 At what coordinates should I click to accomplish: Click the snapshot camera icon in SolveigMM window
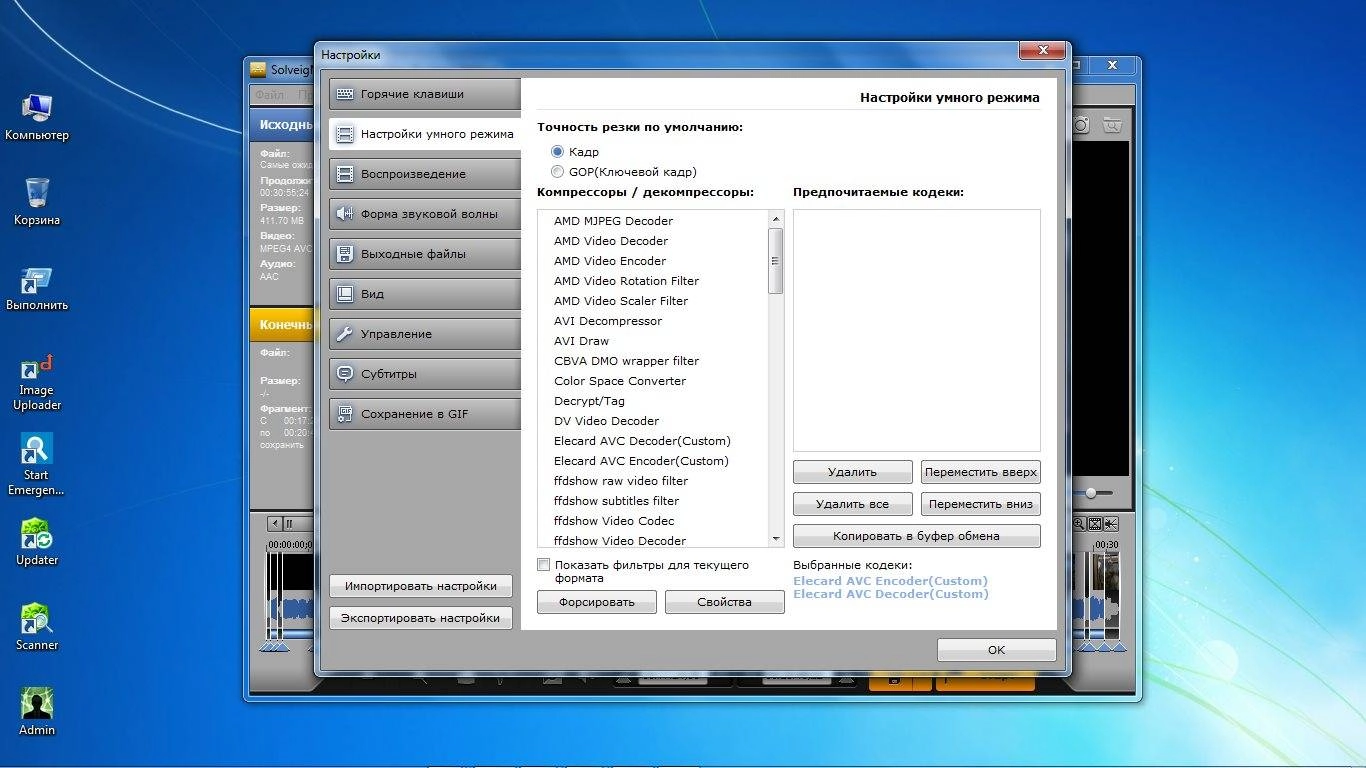click(x=1081, y=125)
